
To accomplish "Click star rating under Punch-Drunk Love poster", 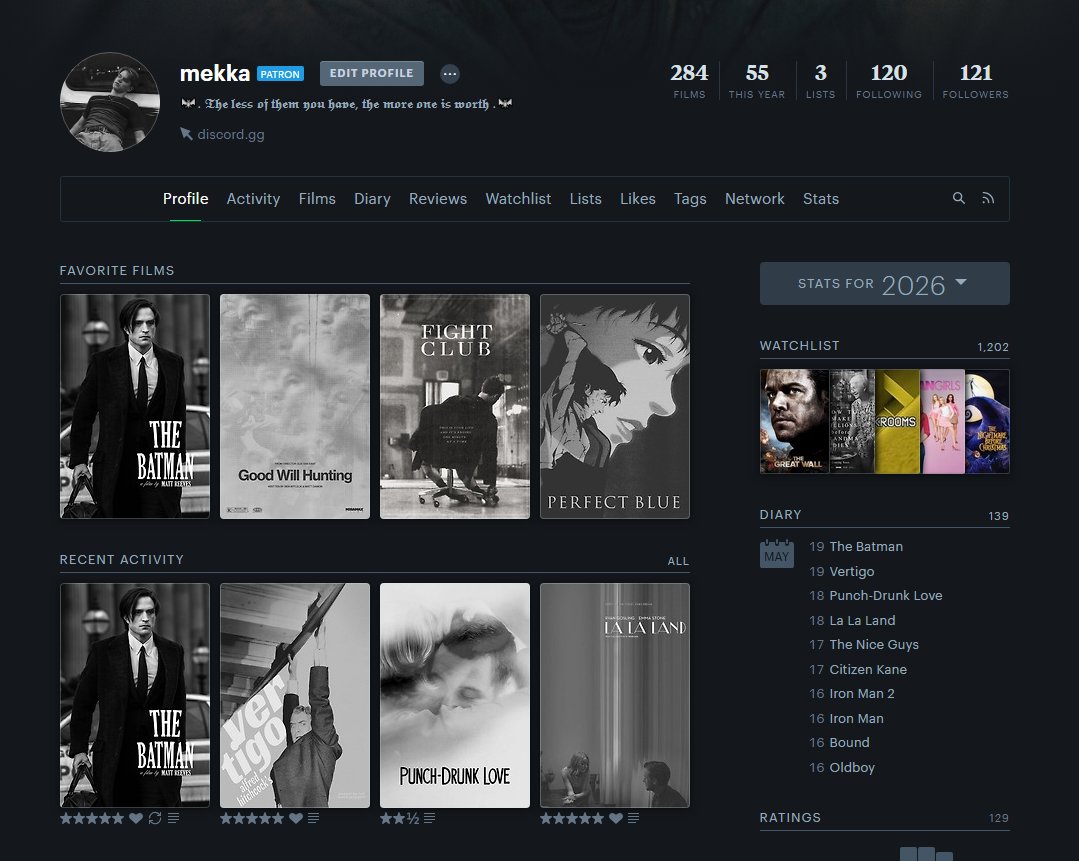I will (x=399, y=818).
